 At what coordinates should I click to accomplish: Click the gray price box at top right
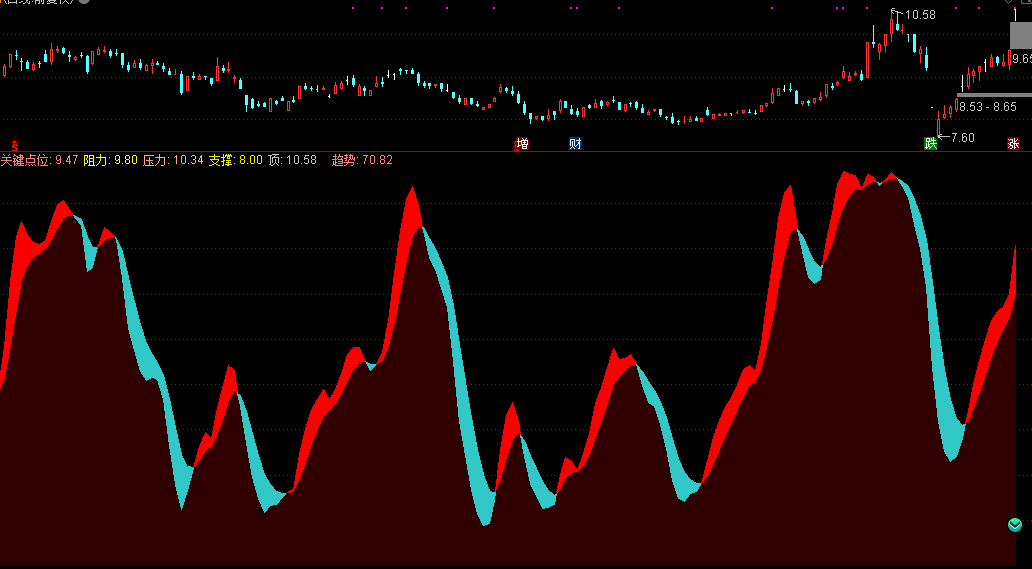[1019, 36]
